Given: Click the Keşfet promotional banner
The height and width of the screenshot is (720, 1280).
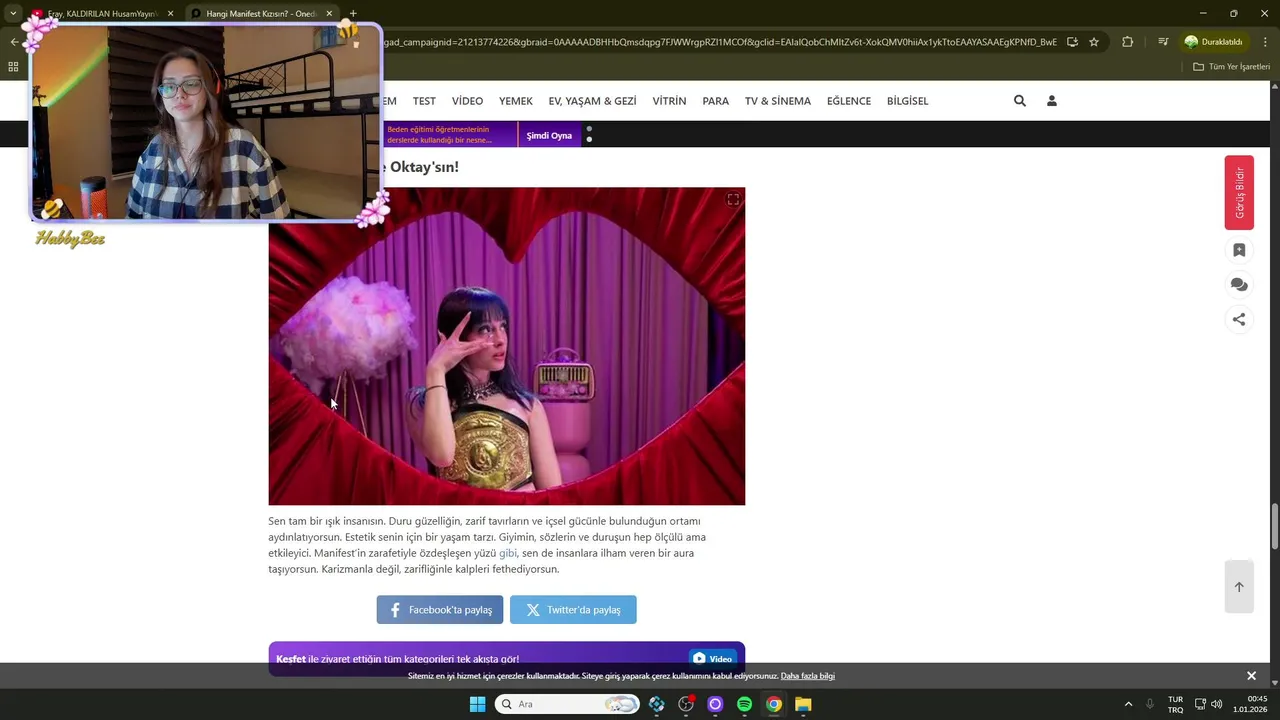Looking at the screenshot, I should click(507, 658).
